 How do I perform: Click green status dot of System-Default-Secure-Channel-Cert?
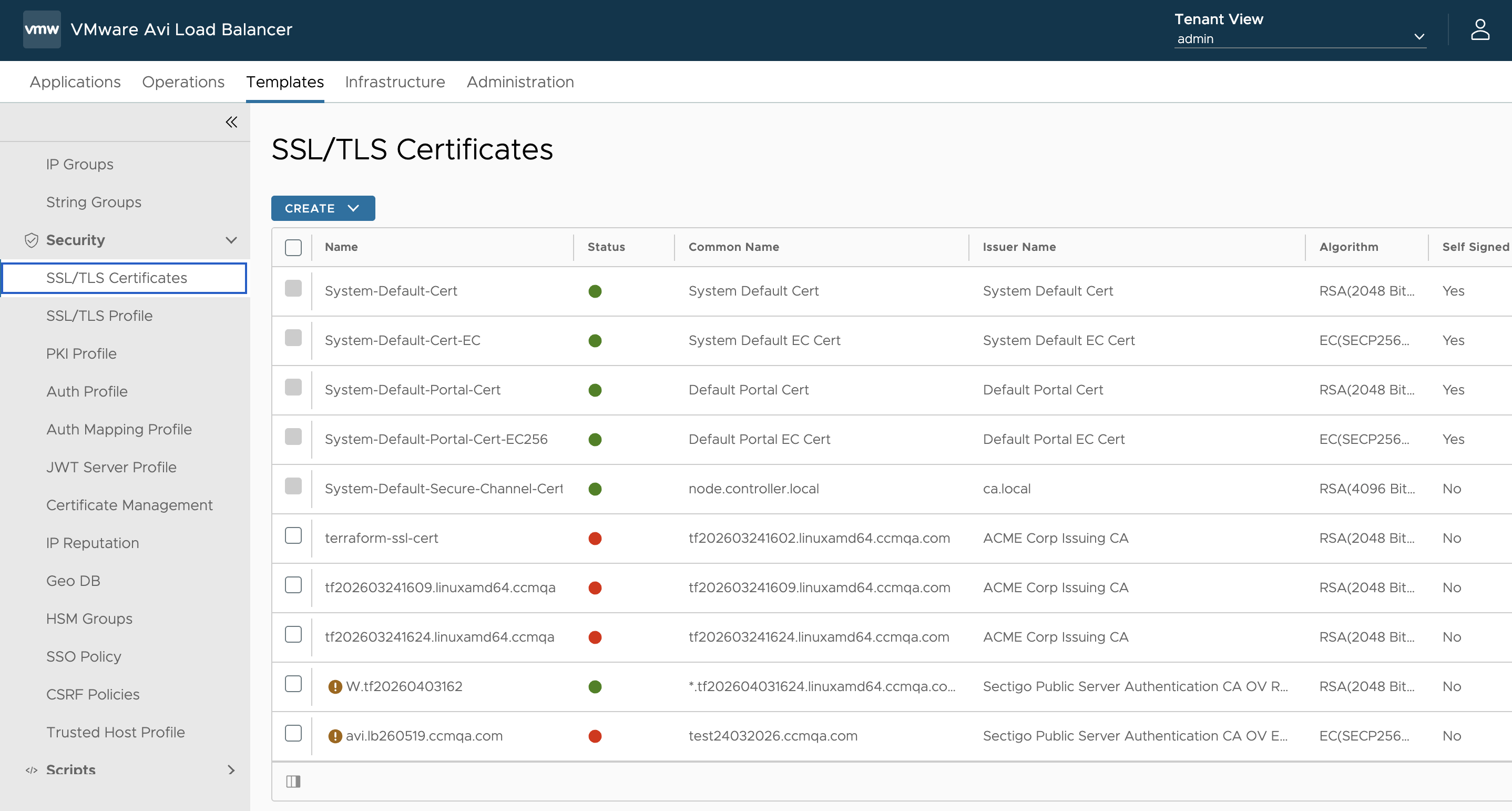(x=595, y=489)
